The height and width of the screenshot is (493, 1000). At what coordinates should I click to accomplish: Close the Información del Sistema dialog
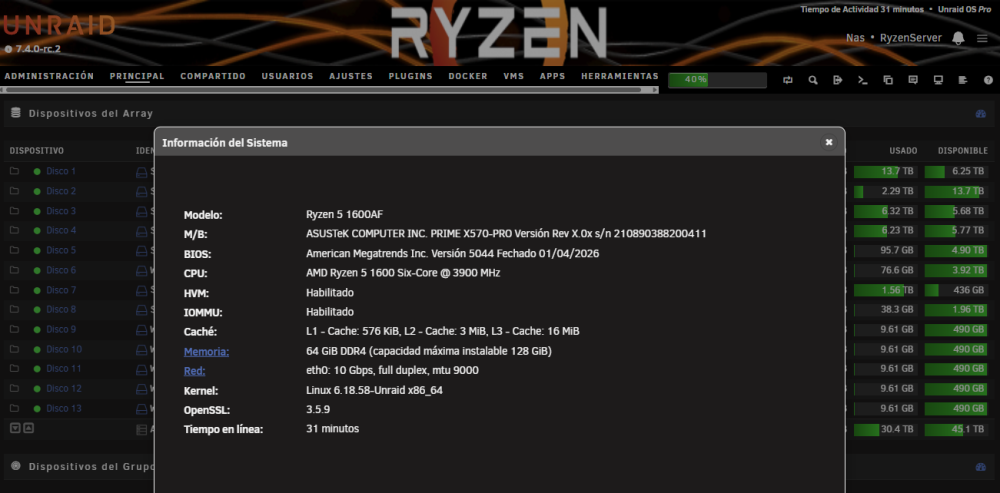click(829, 142)
